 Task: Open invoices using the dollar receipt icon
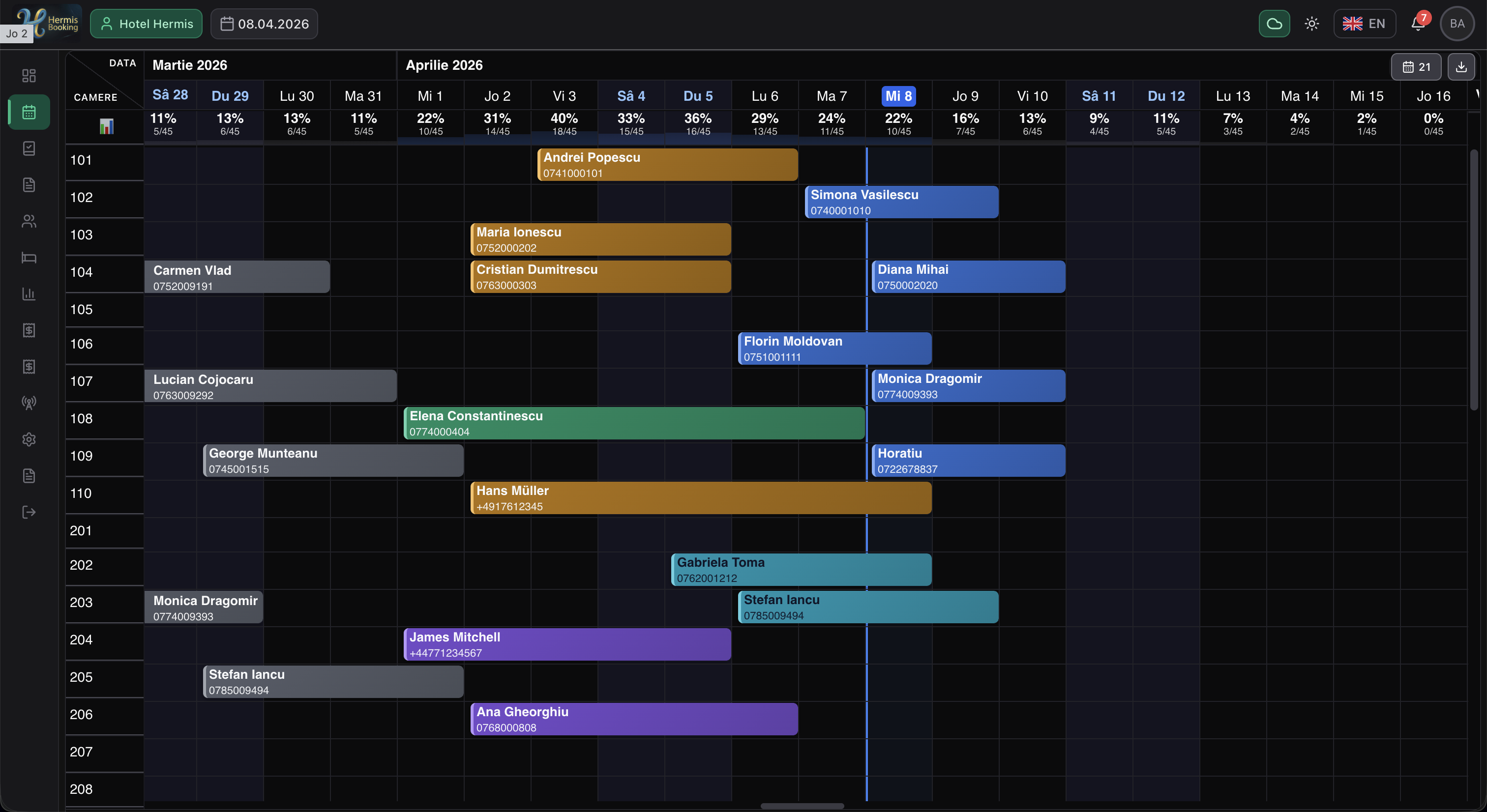(x=29, y=331)
